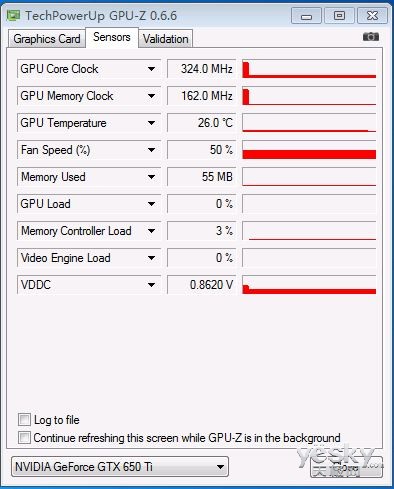Expand the GPU Memory Clock sensor menu
This screenshot has height=489, width=394.
(151, 96)
